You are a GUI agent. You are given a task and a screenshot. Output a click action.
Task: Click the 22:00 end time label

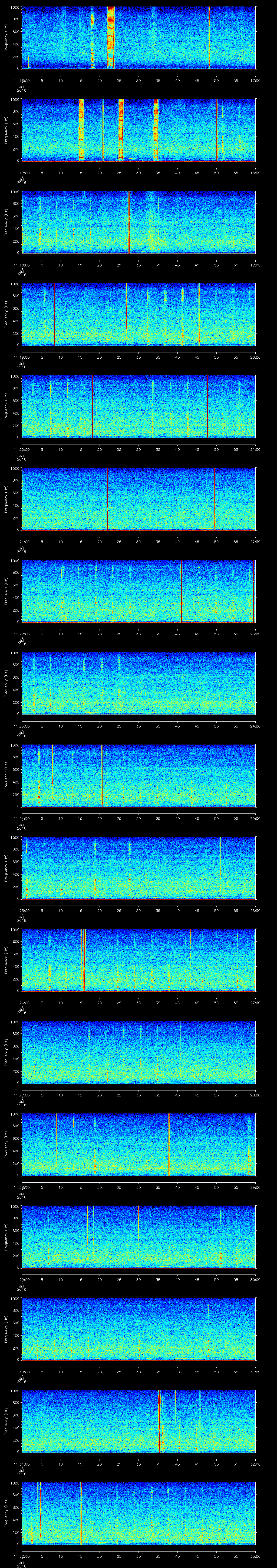(255, 542)
